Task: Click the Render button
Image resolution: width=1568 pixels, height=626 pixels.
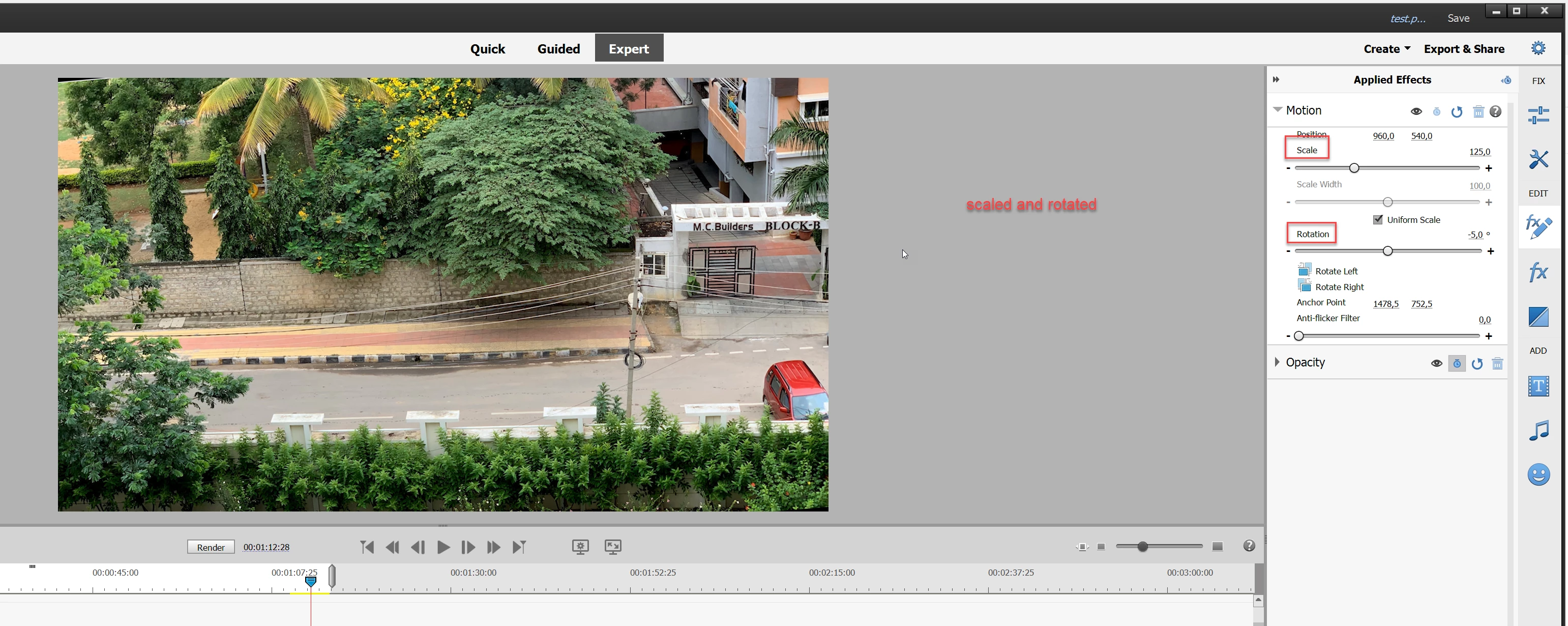Action: 211,547
